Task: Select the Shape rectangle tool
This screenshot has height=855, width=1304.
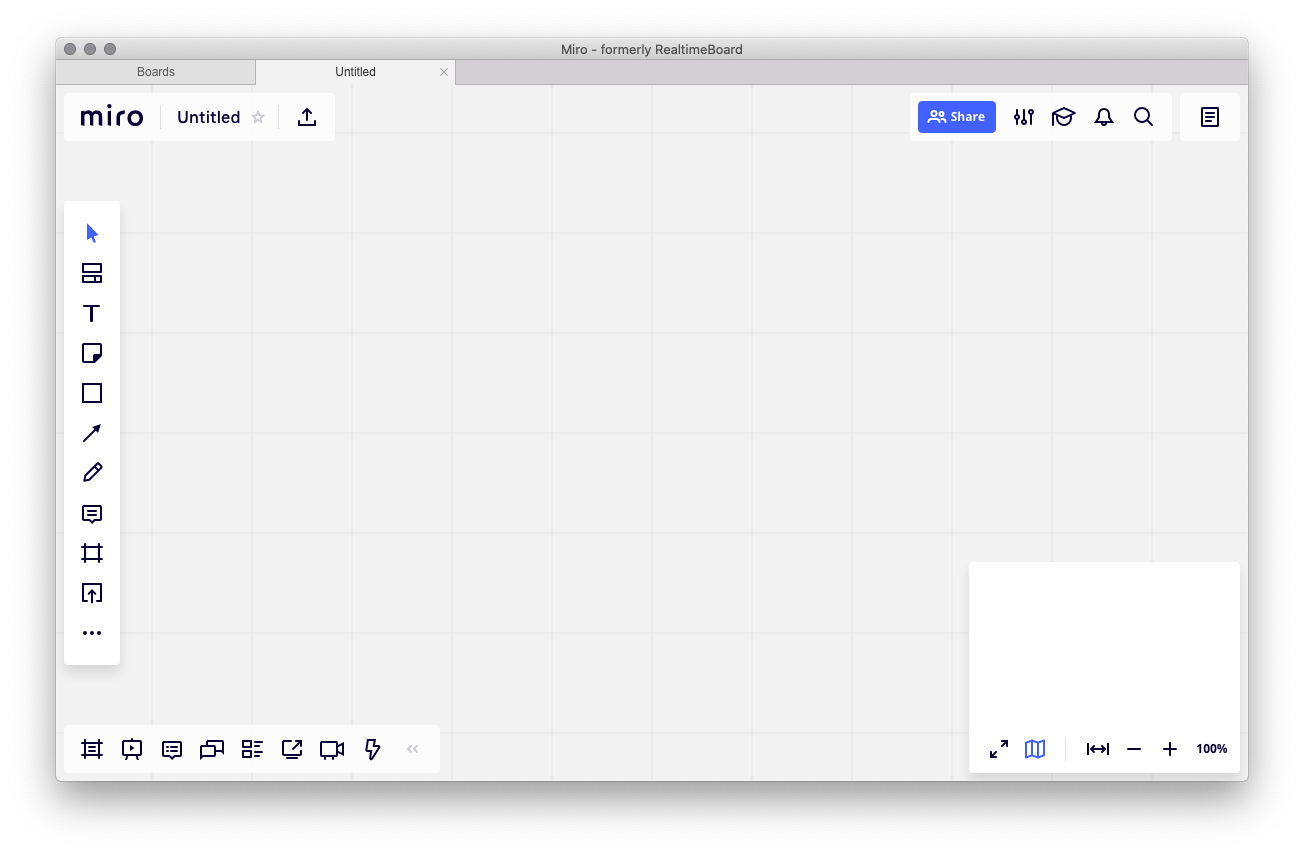Action: click(x=91, y=393)
